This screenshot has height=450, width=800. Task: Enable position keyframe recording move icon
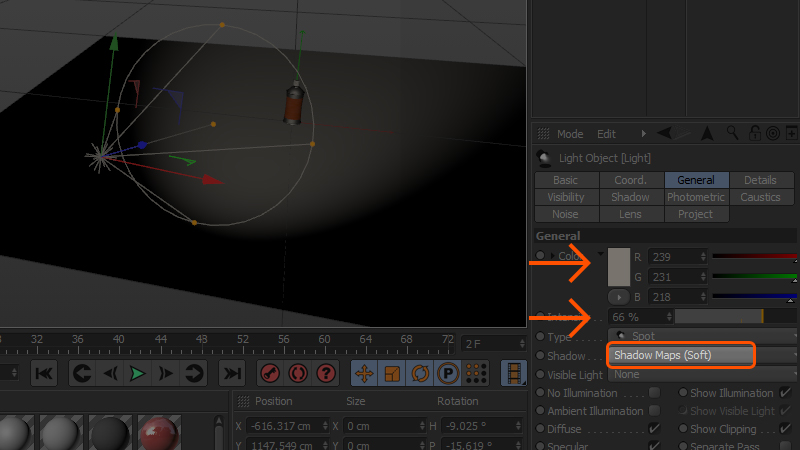coord(364,373)
